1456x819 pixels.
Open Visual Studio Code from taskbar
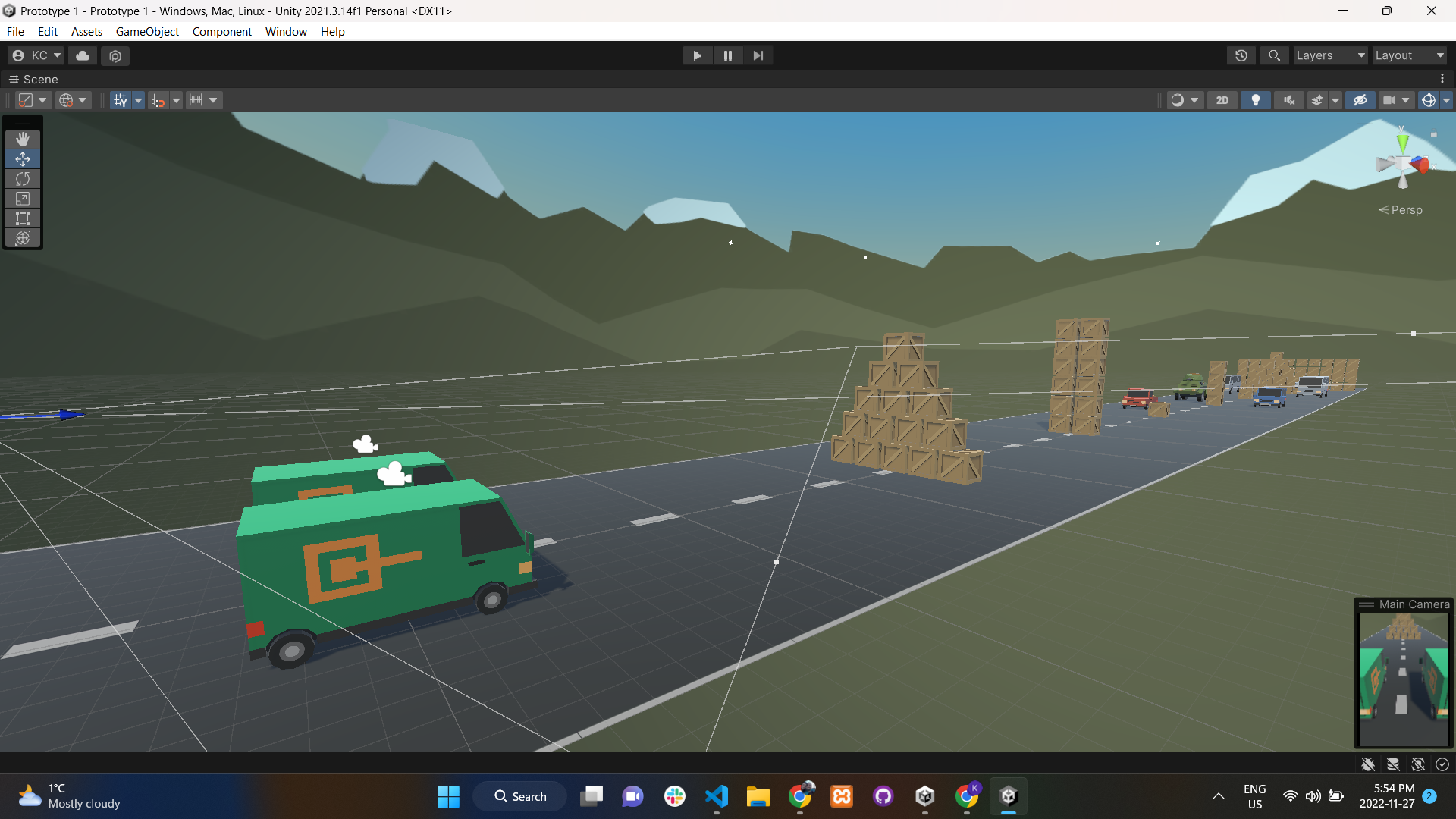point(717,796)
